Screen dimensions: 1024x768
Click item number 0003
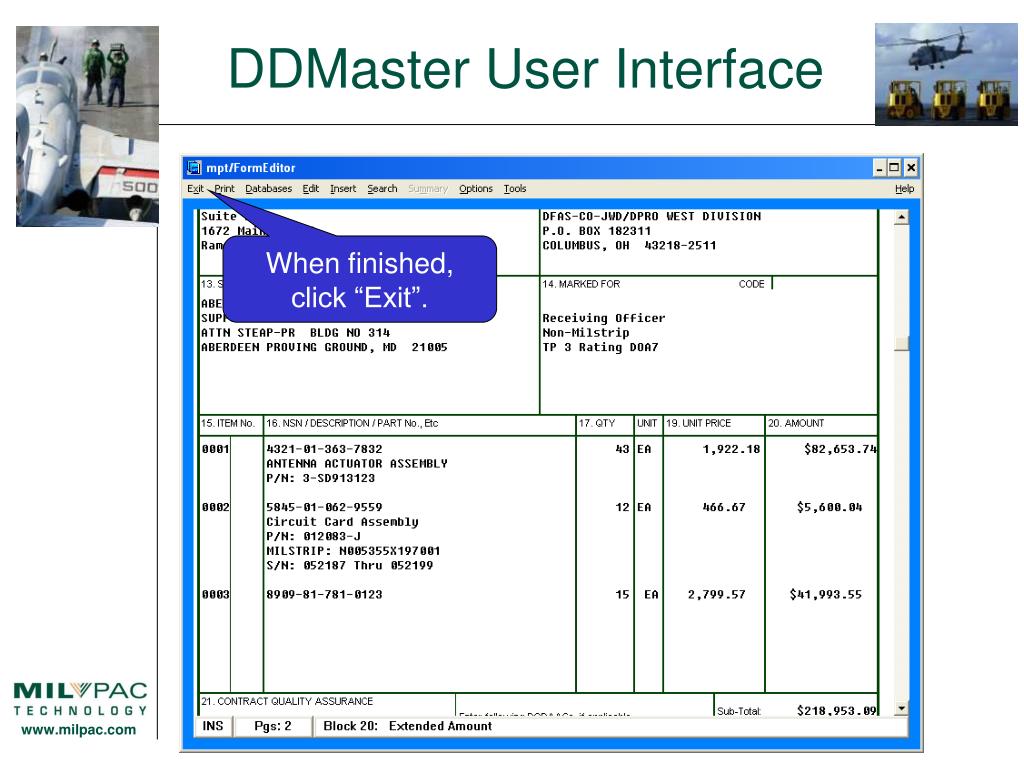[x=216, y=595]
